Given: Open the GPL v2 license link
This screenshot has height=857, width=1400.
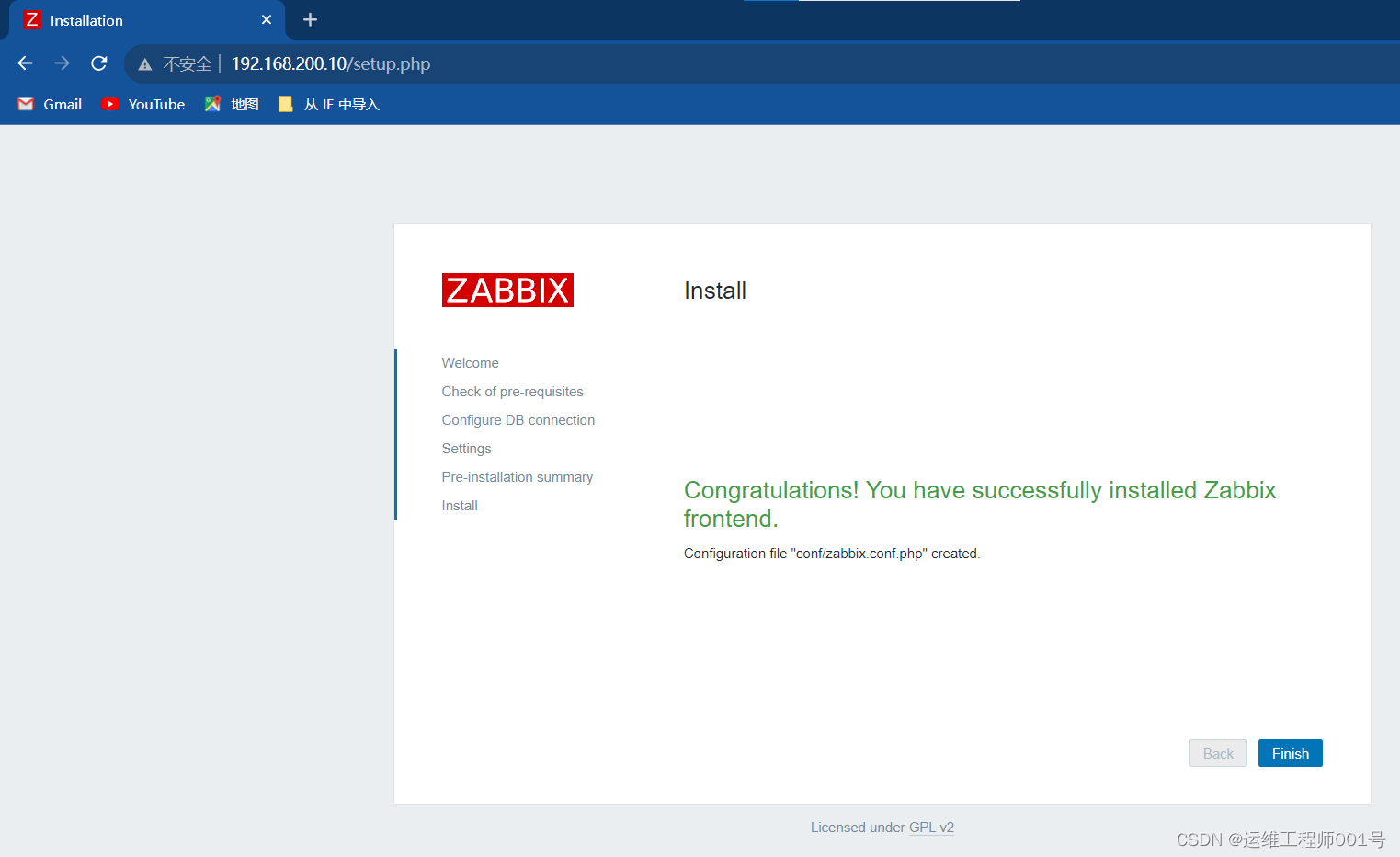Looking at the screenshot, I should (x=931, y=828).
